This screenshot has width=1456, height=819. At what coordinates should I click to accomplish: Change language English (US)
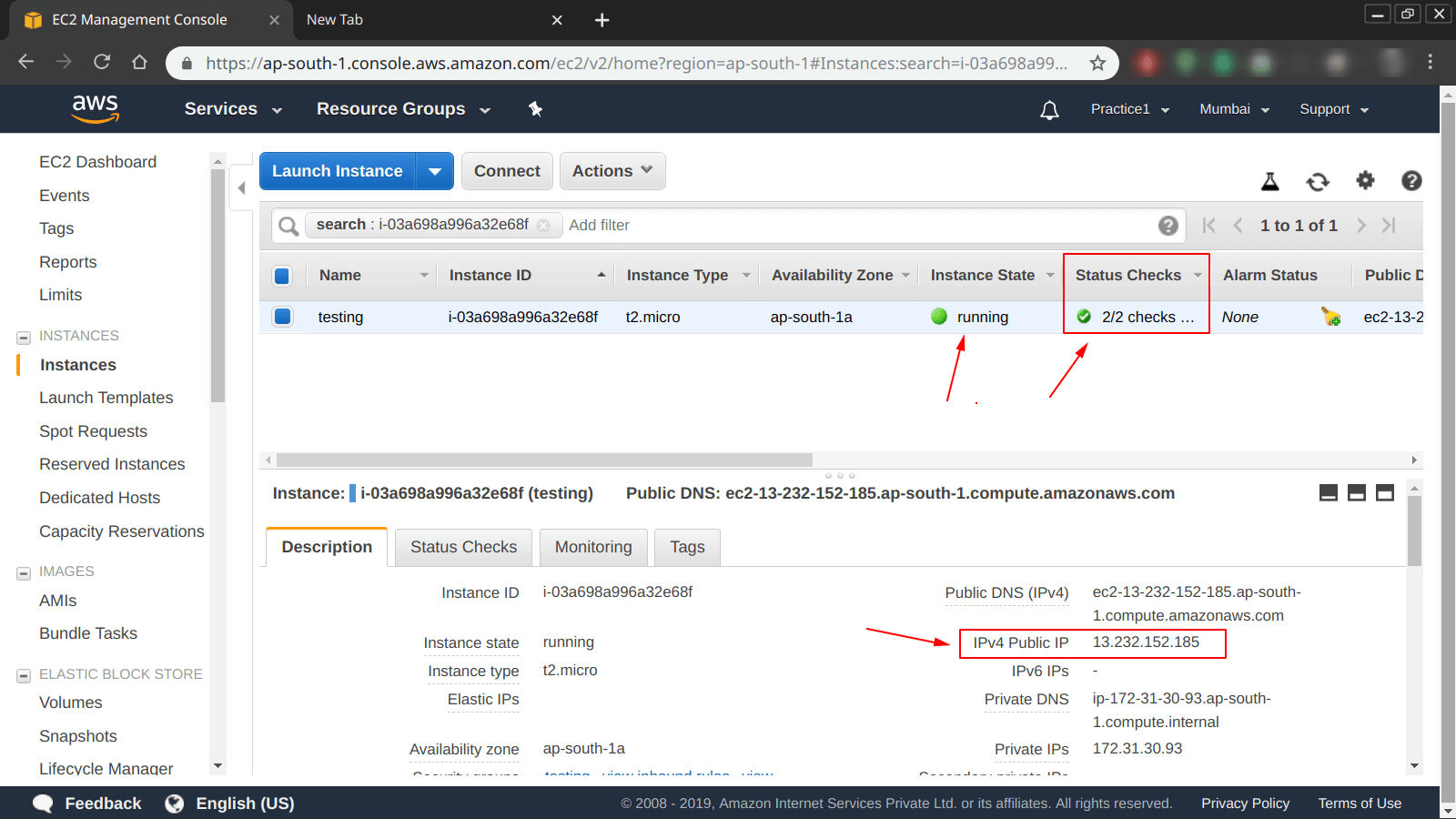click(x=229, y=804)
